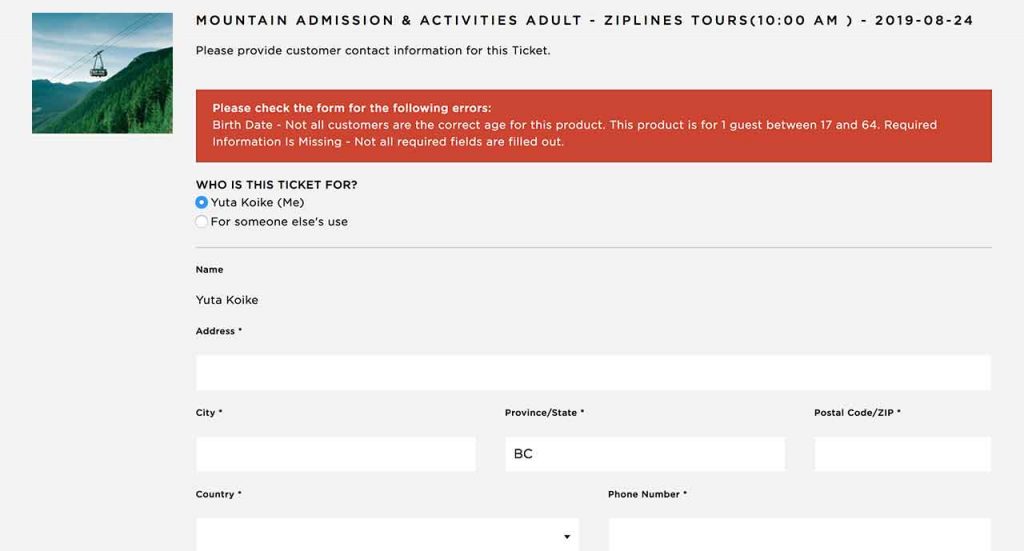Click the customer contact information instruction text
Viewport: 1024px width, 551px height.
pyautogui.click(x=373, y=50)
